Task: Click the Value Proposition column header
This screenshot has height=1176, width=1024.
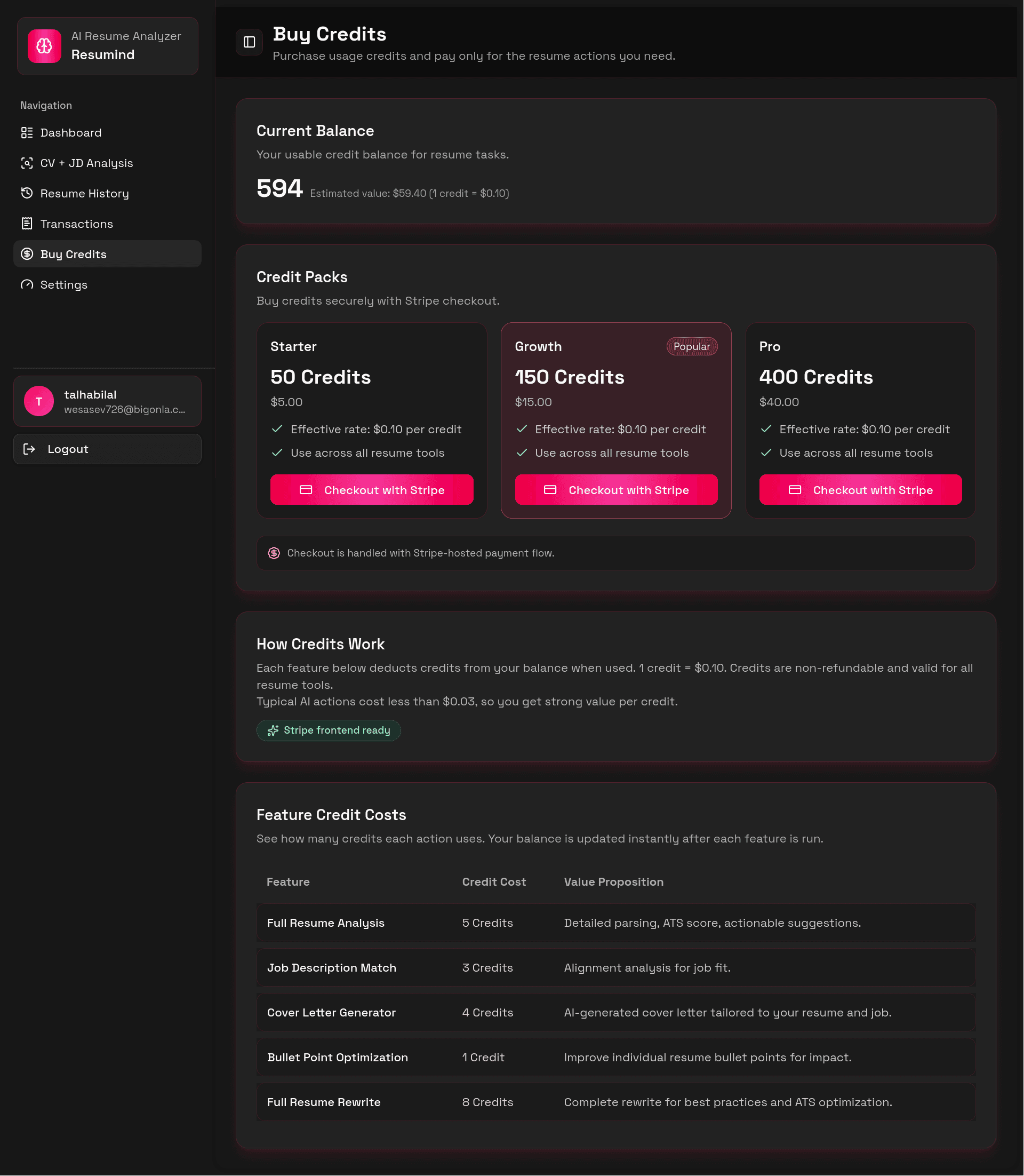Action: [x=614, y=882]
